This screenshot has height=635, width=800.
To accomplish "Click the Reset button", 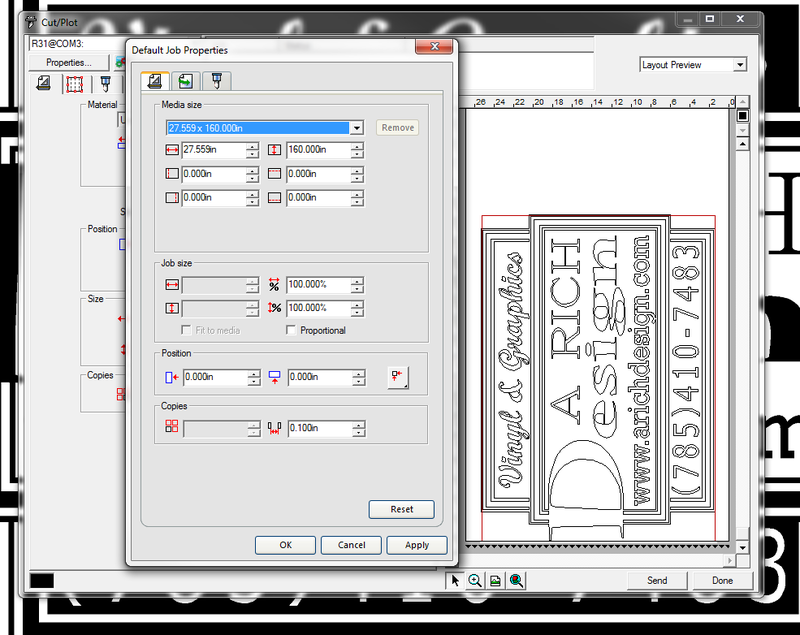I will (x=402, y=509).
